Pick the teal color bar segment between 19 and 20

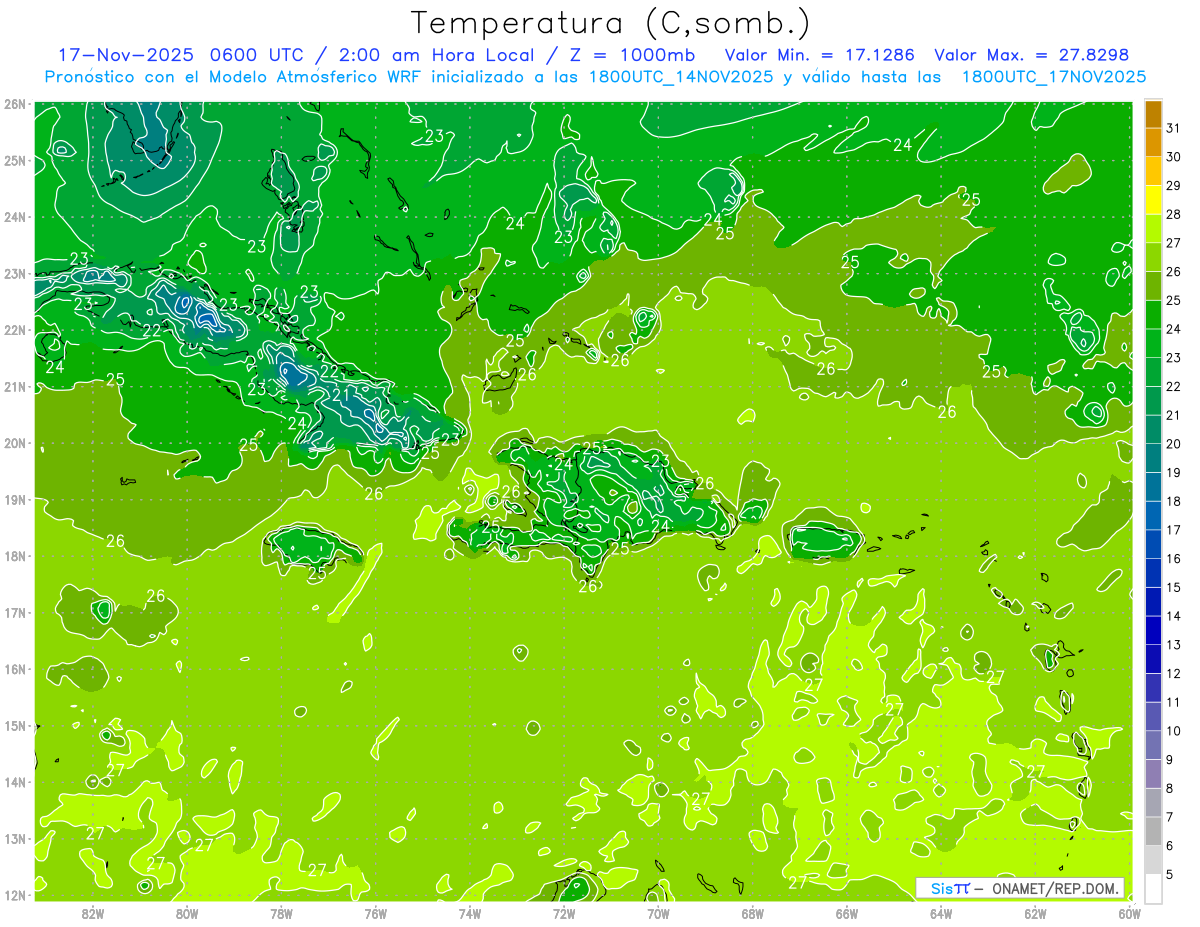pyautogui.click(x=1153, y=458)
